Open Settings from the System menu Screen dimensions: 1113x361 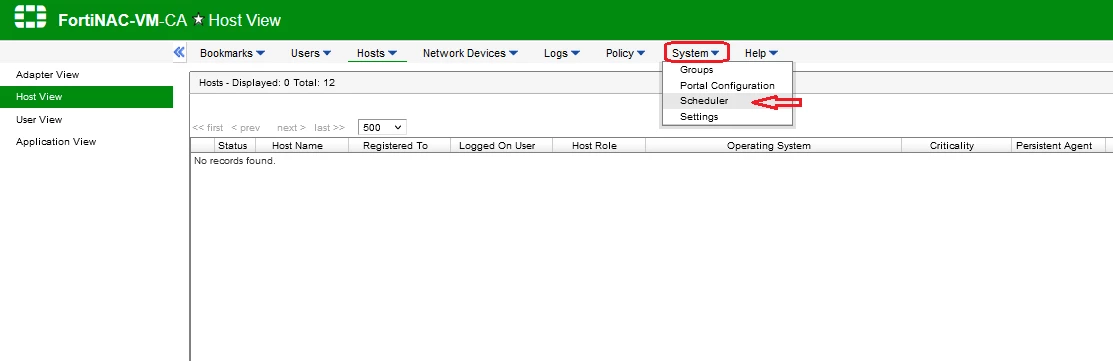pyautogui.click(x=727, y=117)
